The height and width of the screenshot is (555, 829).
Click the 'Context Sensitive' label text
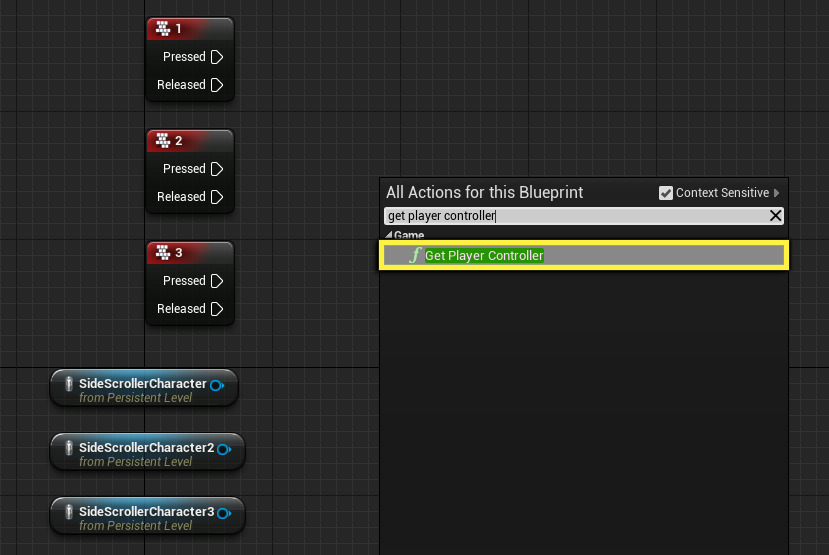(722, 193)
